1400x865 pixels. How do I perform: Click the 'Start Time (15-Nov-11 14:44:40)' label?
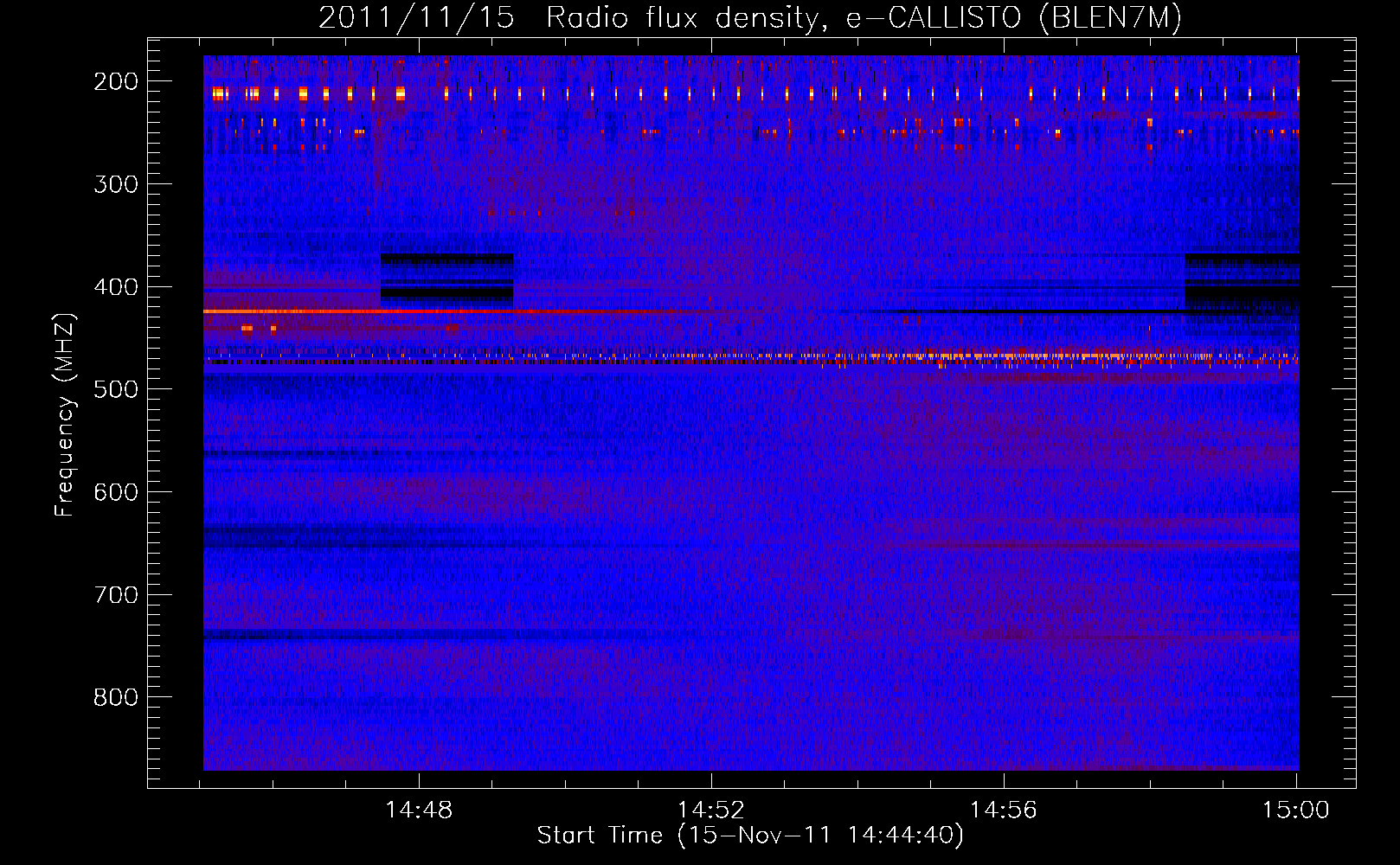point(750,836)
